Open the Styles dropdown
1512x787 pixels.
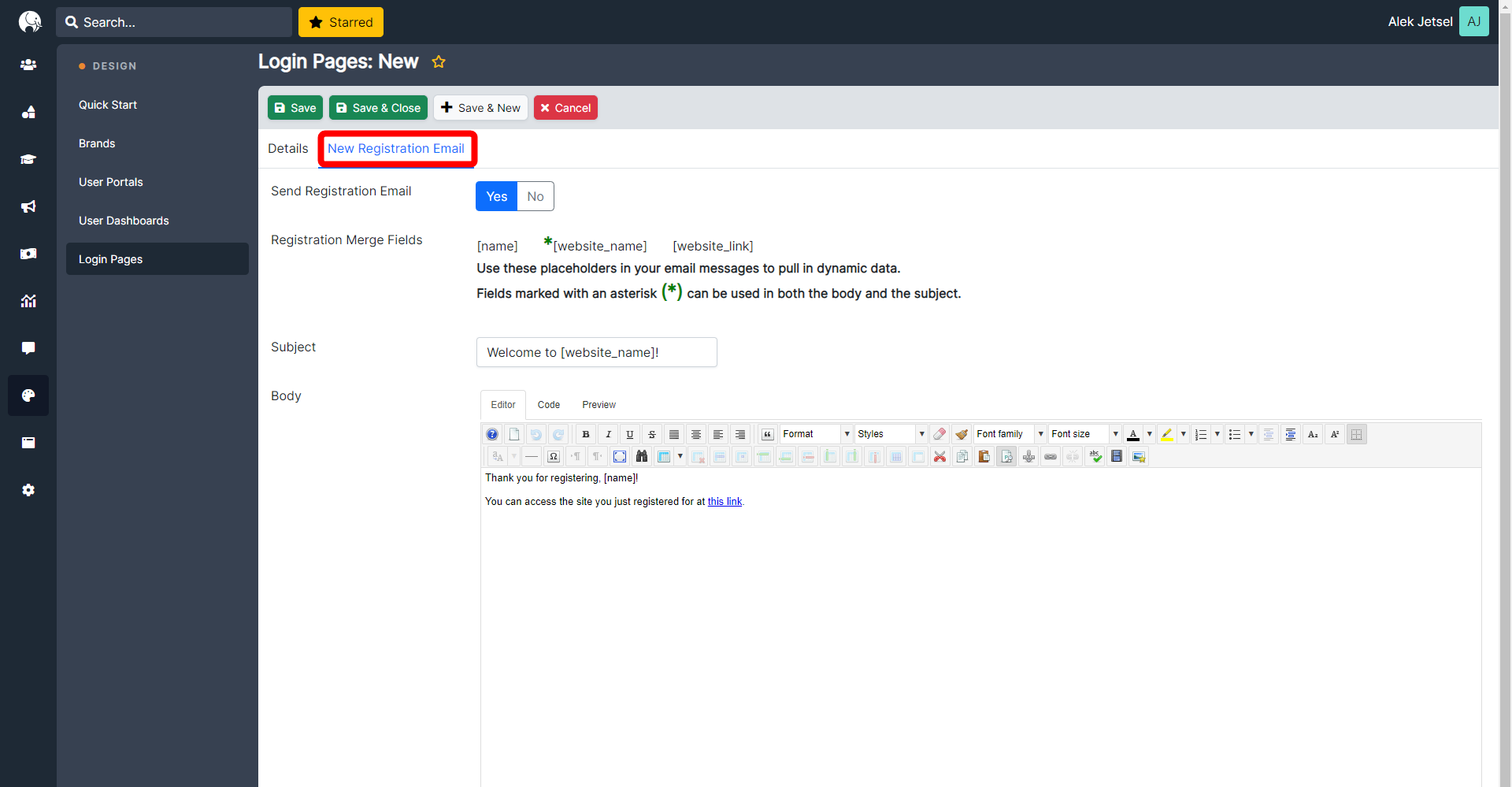tap(891, 434)
